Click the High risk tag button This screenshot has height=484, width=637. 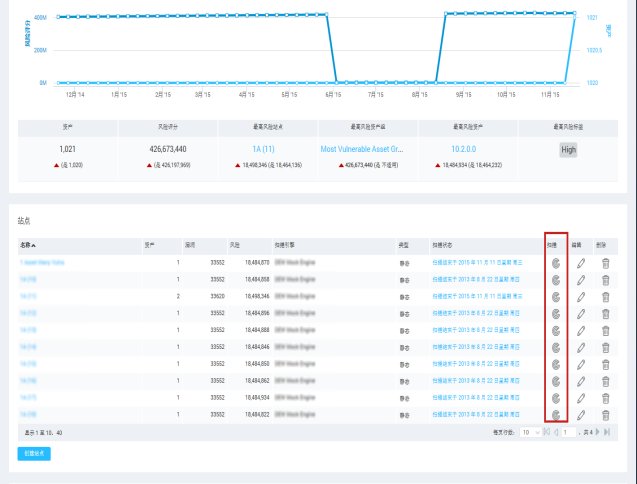click(x=568, y=148)
